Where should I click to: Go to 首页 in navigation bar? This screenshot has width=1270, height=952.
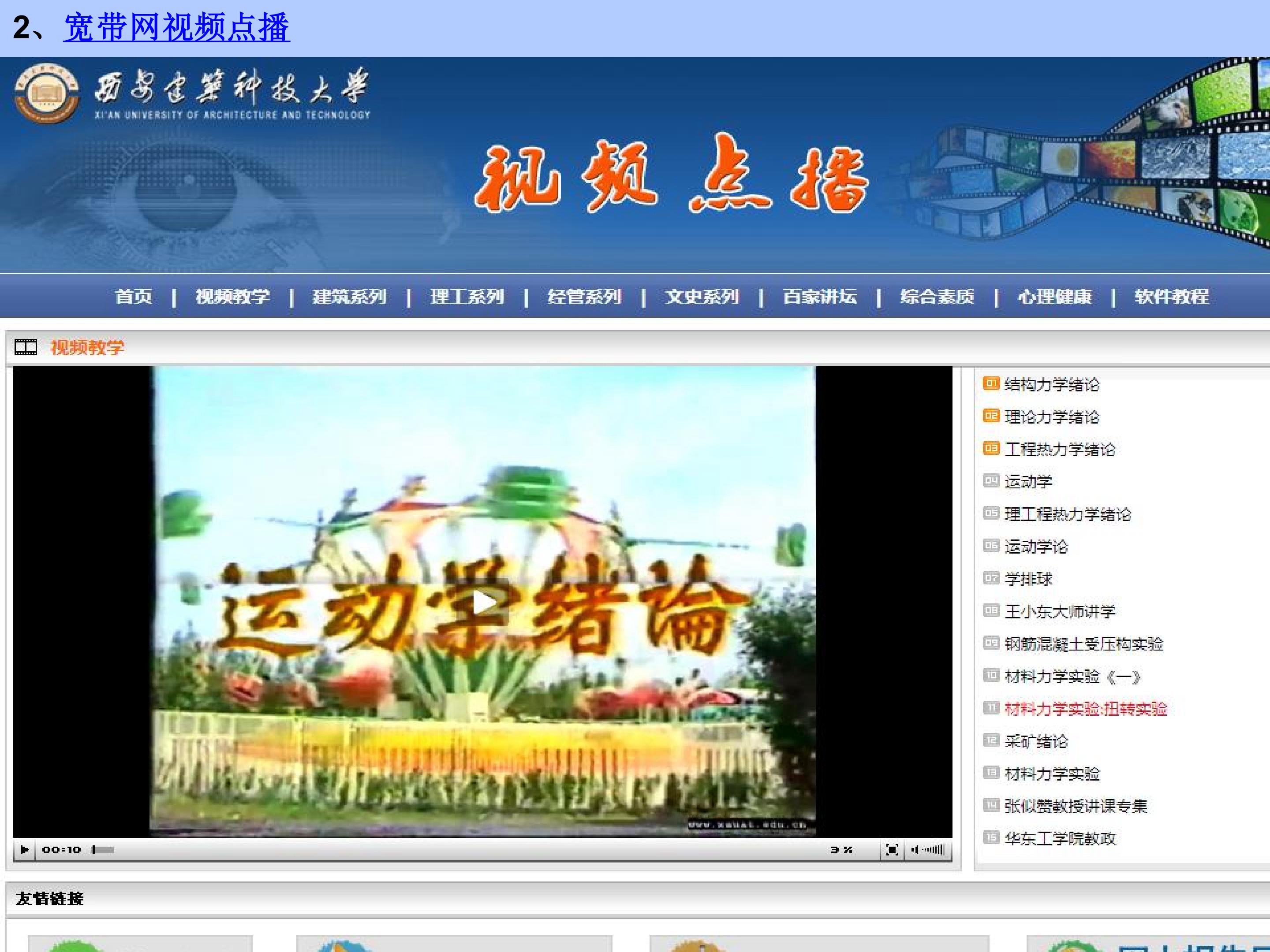coord(133,296)
